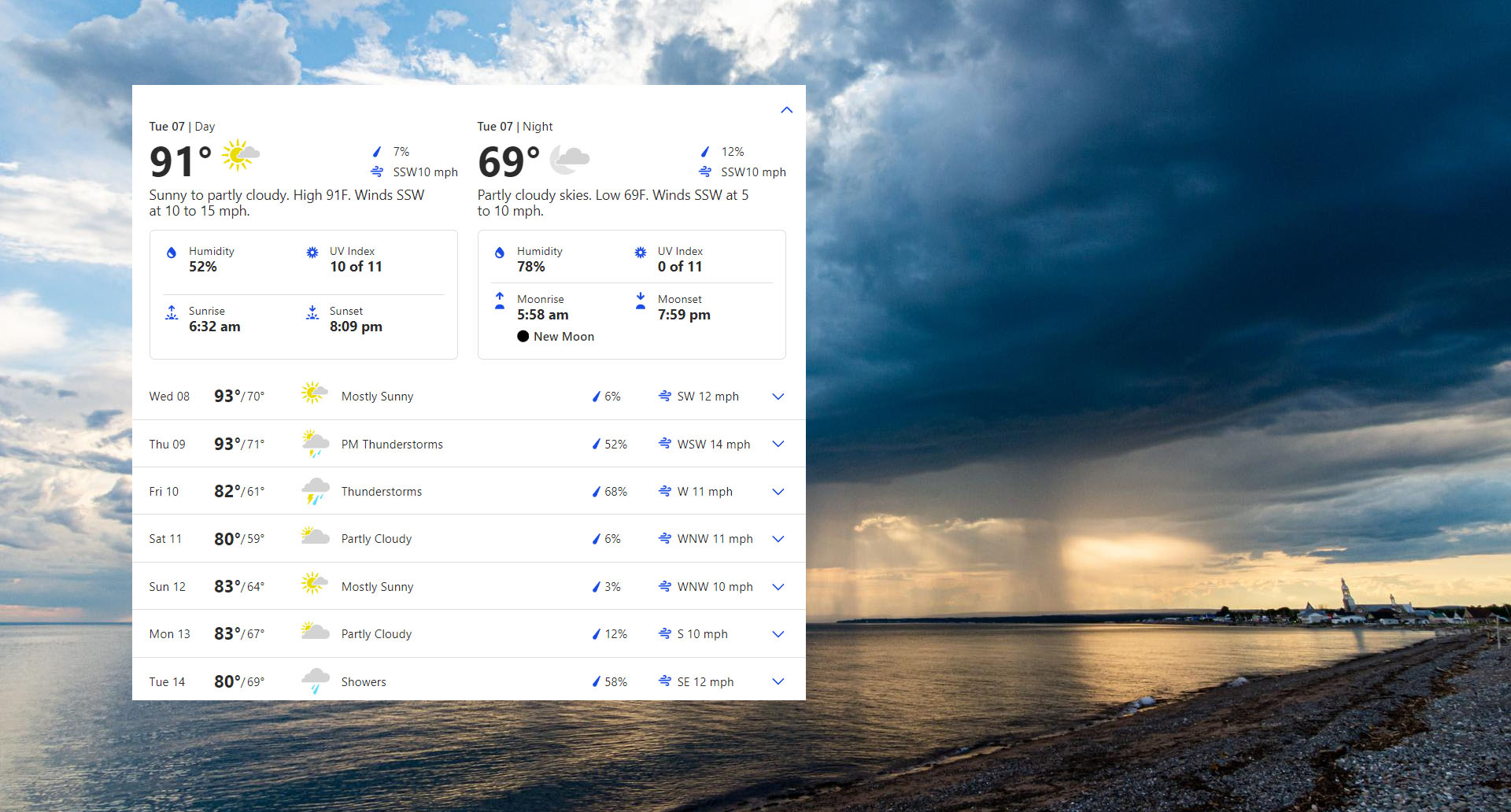Expand Thu 09 forecast details chevron
1511x812 pixels.
point(778,444)
